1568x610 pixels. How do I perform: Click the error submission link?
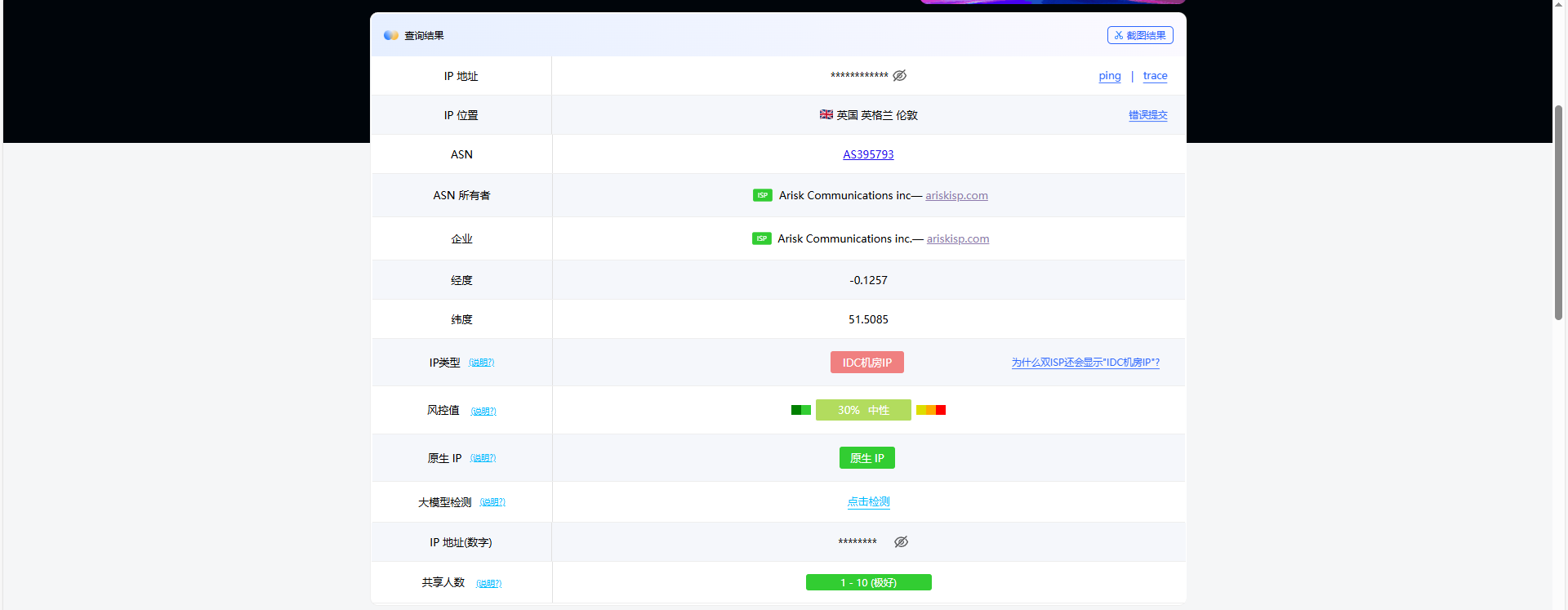pyautogui.click(x=1147, y=115)
